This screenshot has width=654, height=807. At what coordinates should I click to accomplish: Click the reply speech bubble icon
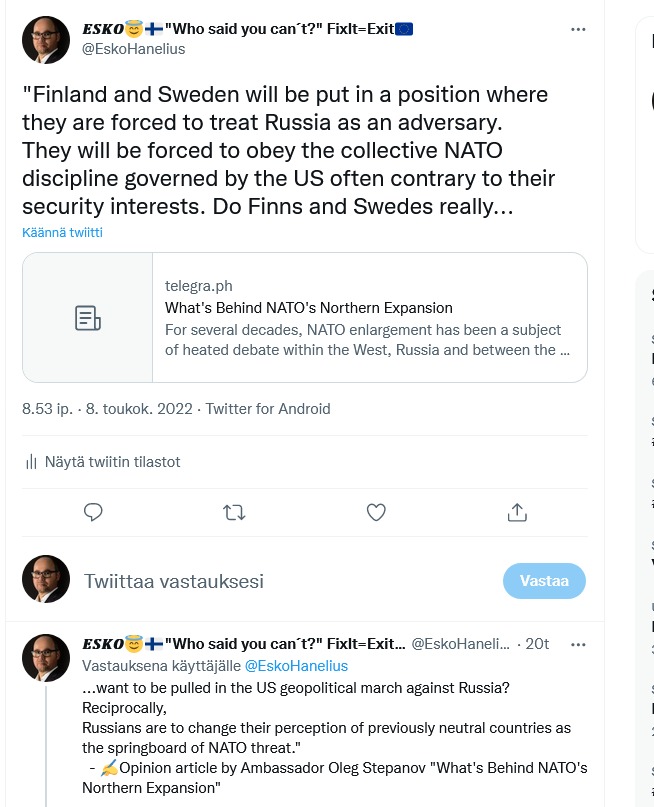point(94,512)
